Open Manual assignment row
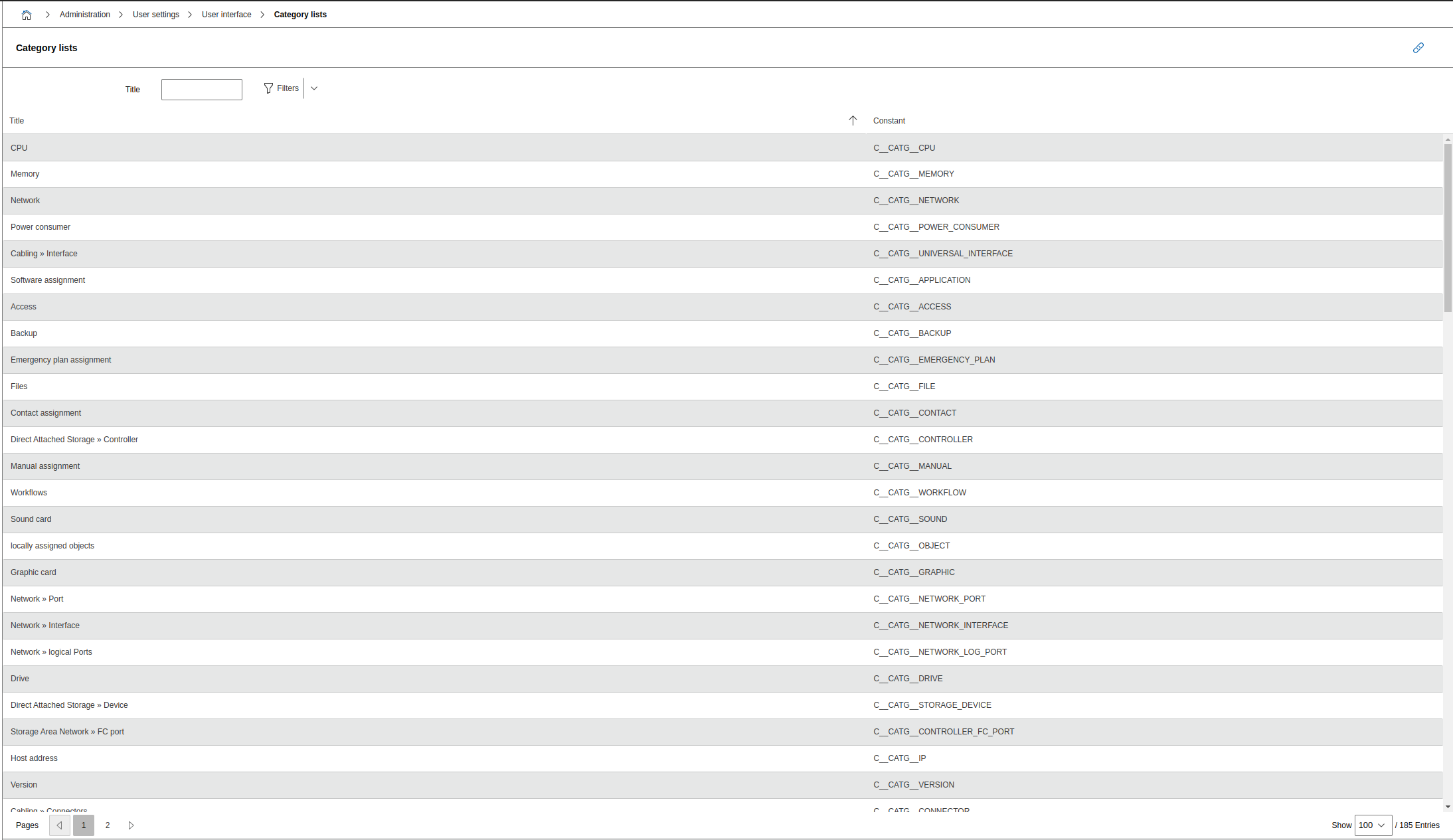 point(723,466)
